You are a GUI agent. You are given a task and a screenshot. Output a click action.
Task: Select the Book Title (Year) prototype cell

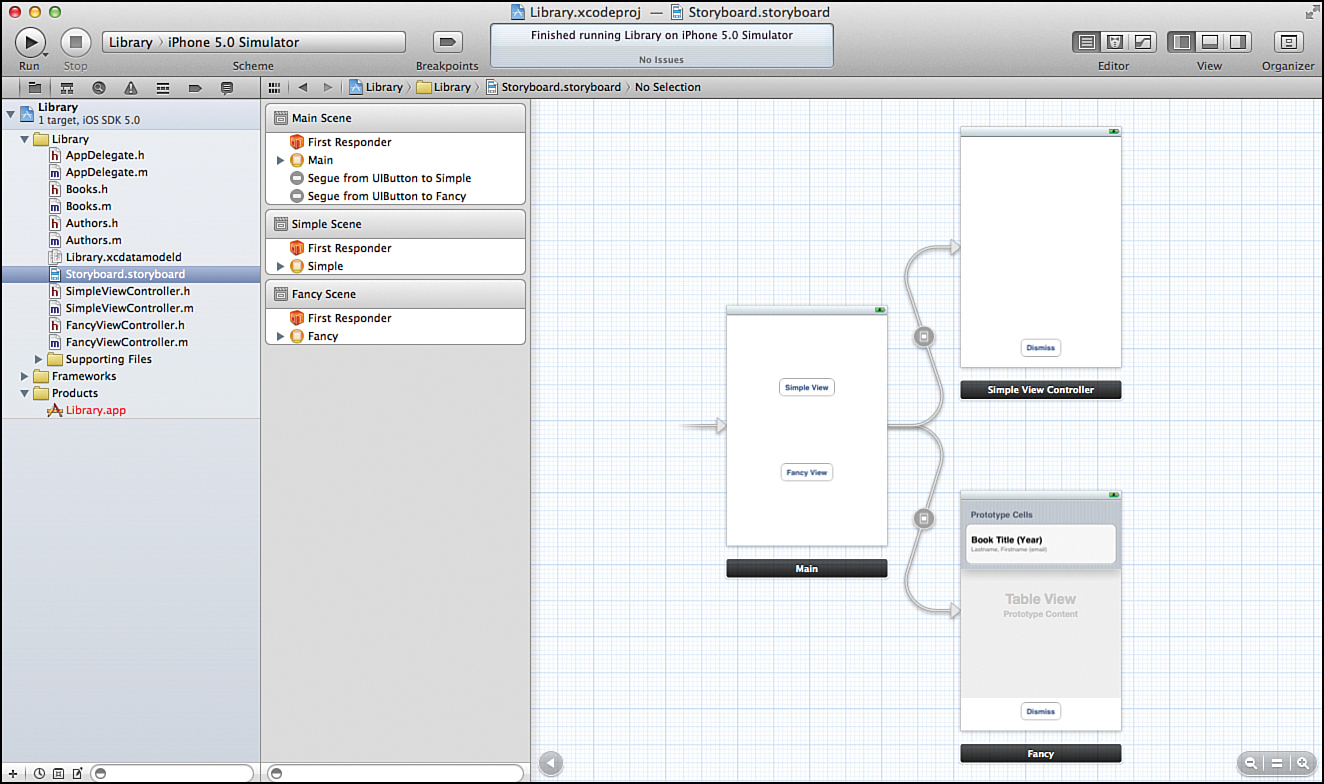point(1041,544)
